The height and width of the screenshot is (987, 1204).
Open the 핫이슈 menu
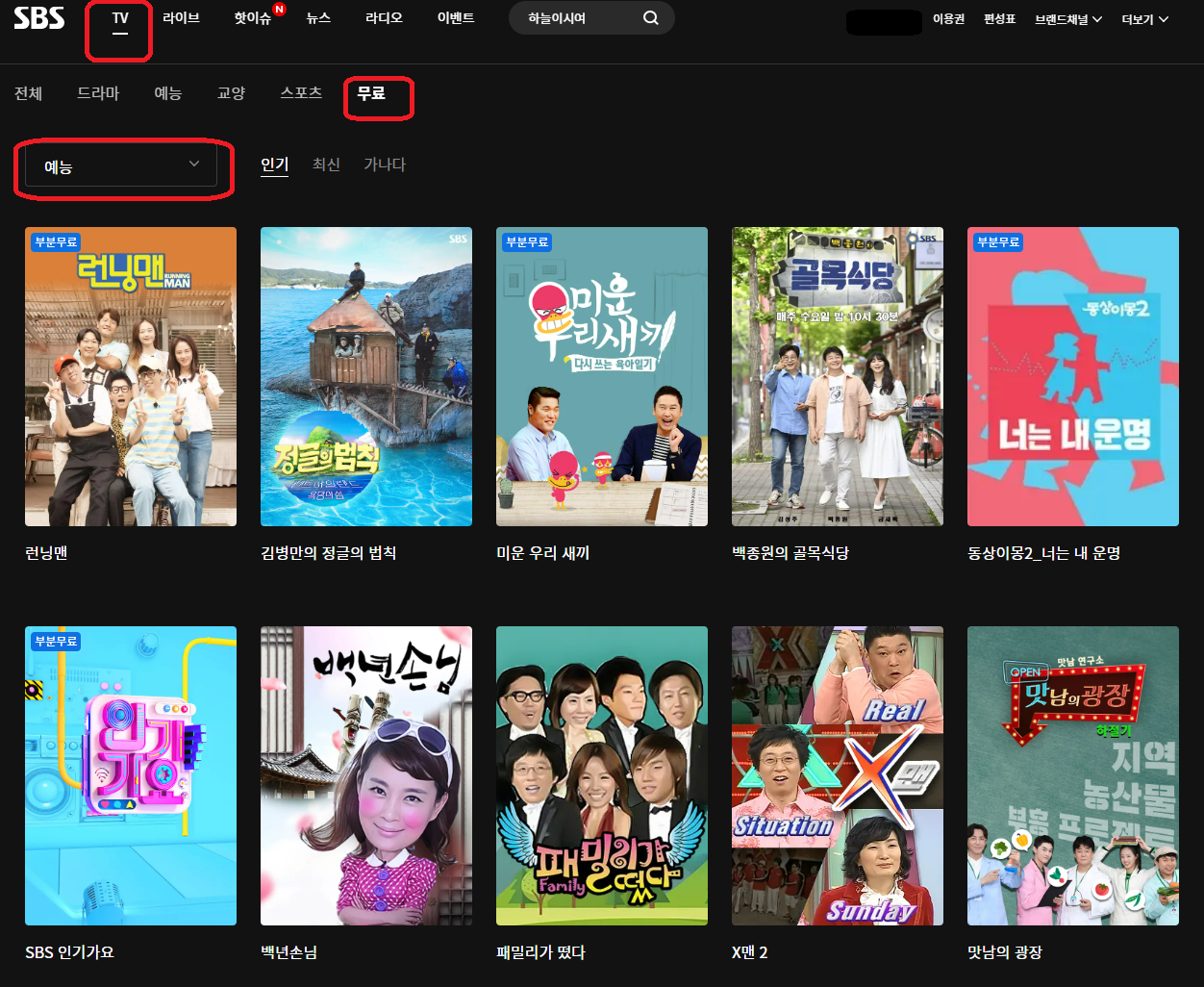pos(253,18)
